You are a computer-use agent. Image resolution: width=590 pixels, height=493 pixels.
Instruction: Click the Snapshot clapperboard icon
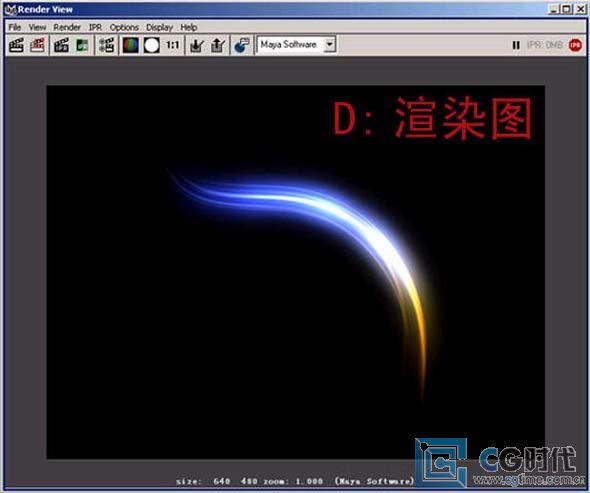[61, 45]
